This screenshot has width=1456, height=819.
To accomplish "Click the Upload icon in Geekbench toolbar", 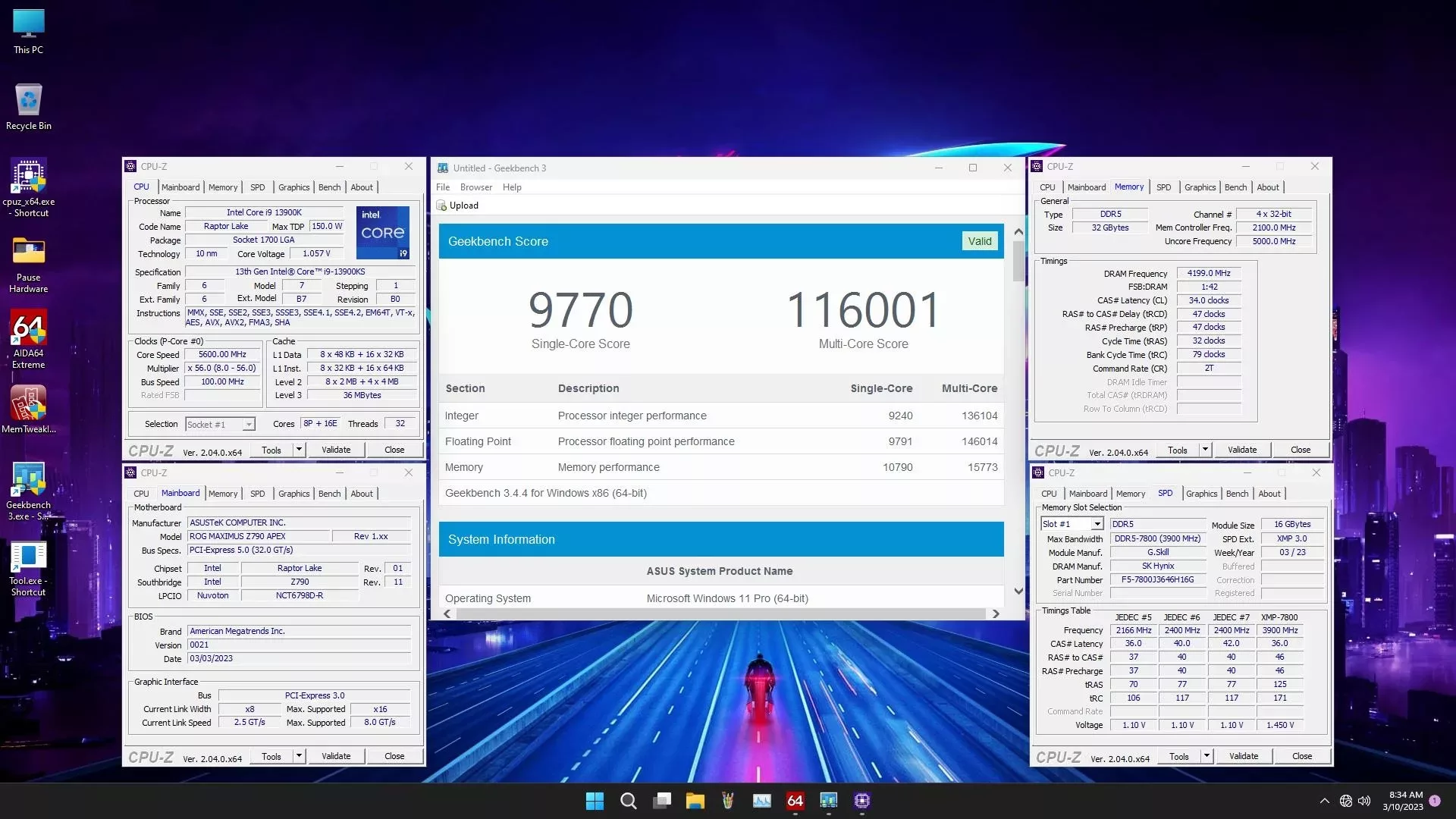I will pos(442,206).
